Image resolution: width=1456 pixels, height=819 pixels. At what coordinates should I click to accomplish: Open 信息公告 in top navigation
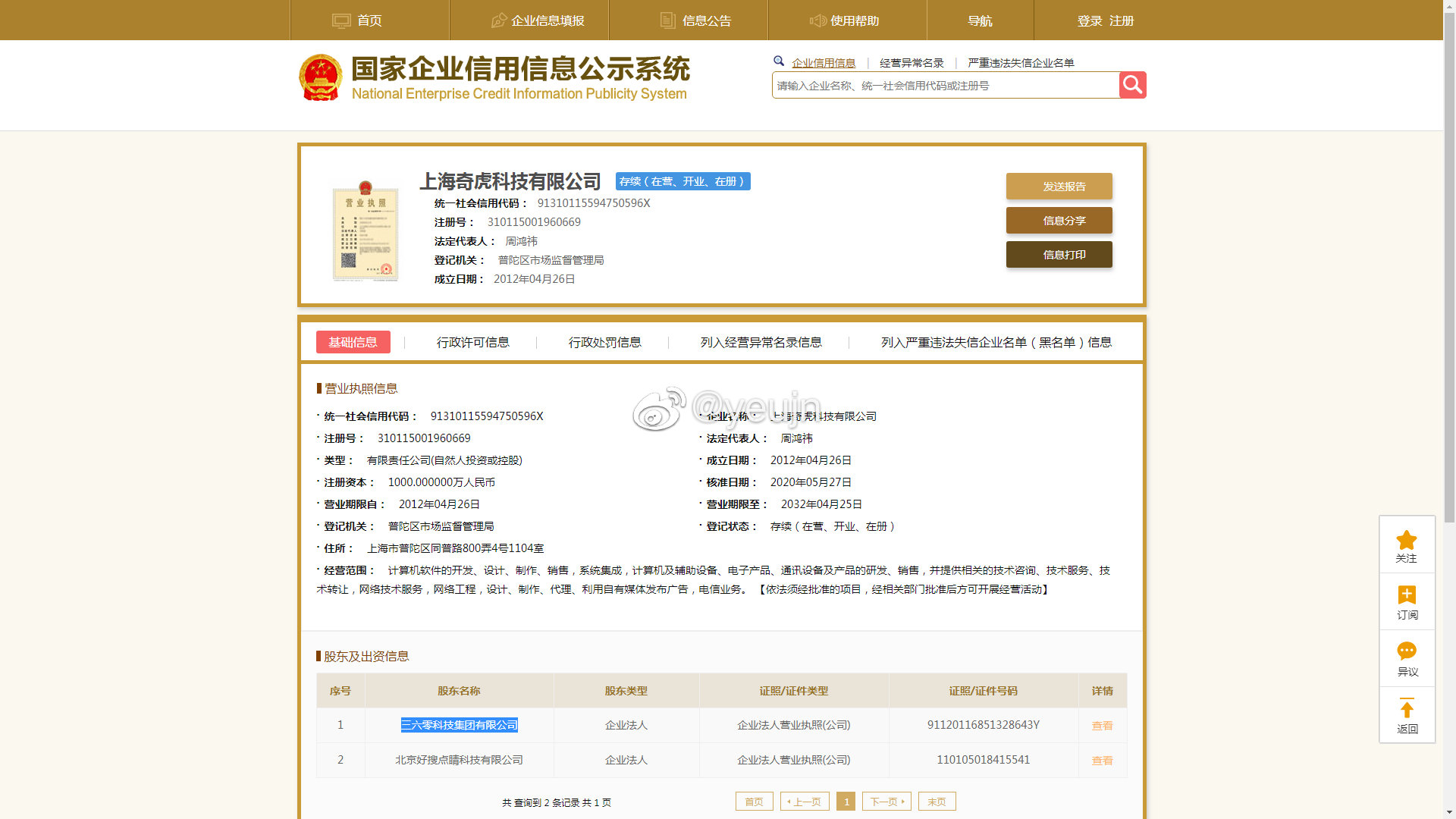pyautogui.click(x=707, y=20)
